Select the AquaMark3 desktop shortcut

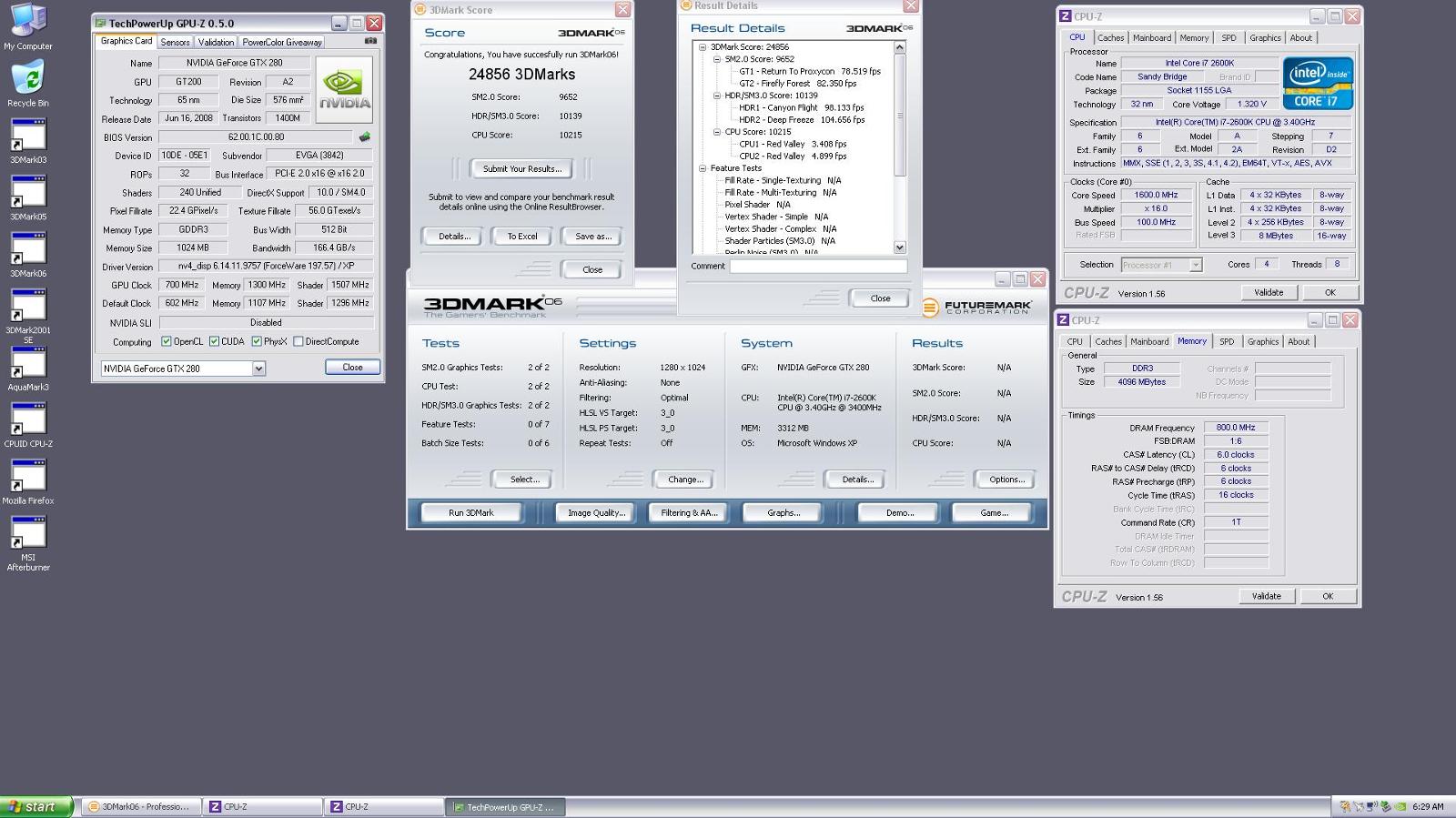28,369
